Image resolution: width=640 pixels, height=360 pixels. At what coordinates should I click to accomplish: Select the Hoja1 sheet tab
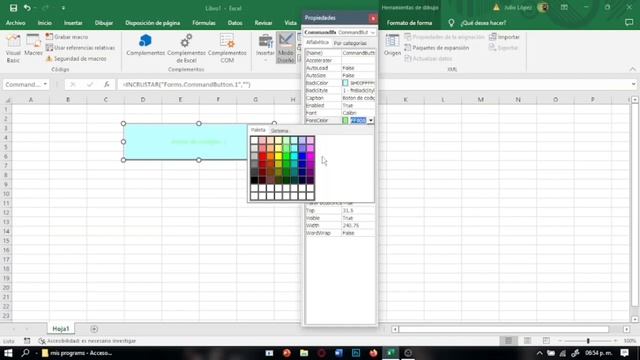[61, 329]
